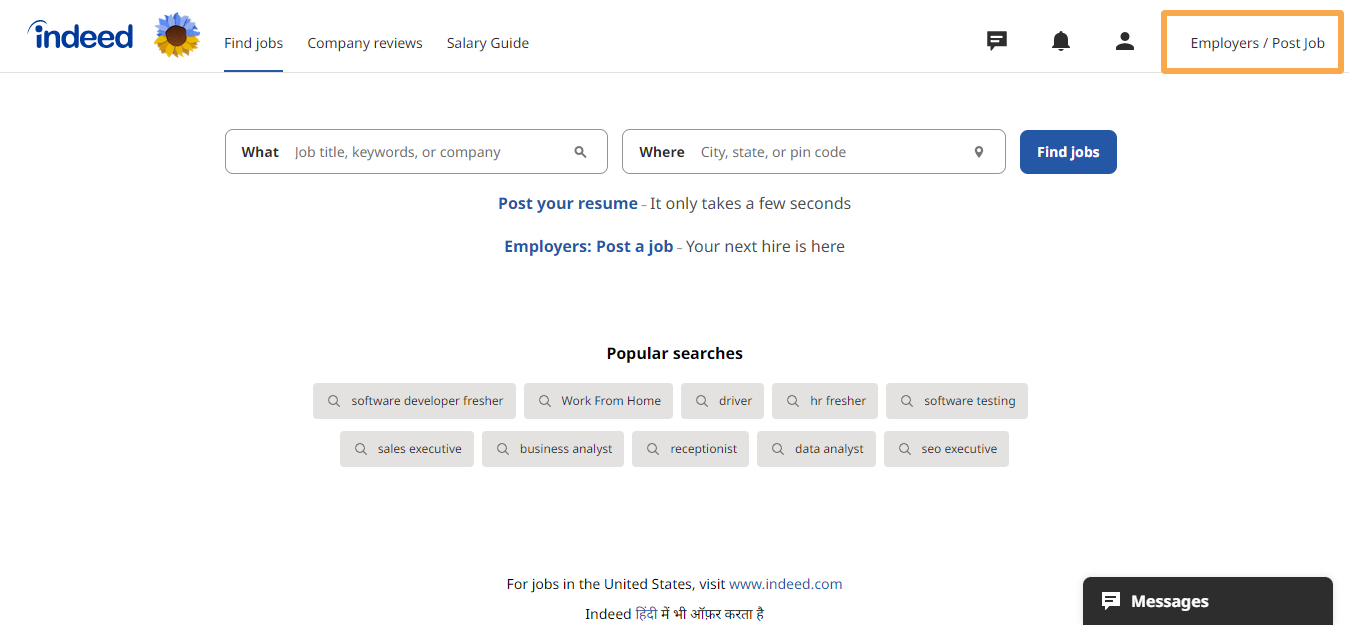Click the sunflower icon beside the logo

click(x=177, y=36)
